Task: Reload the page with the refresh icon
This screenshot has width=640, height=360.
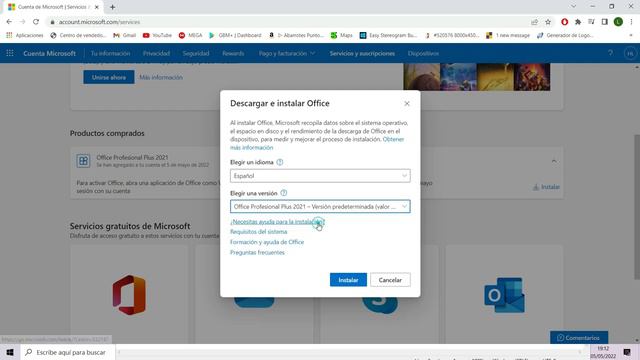Action: [x=36, y=22]
